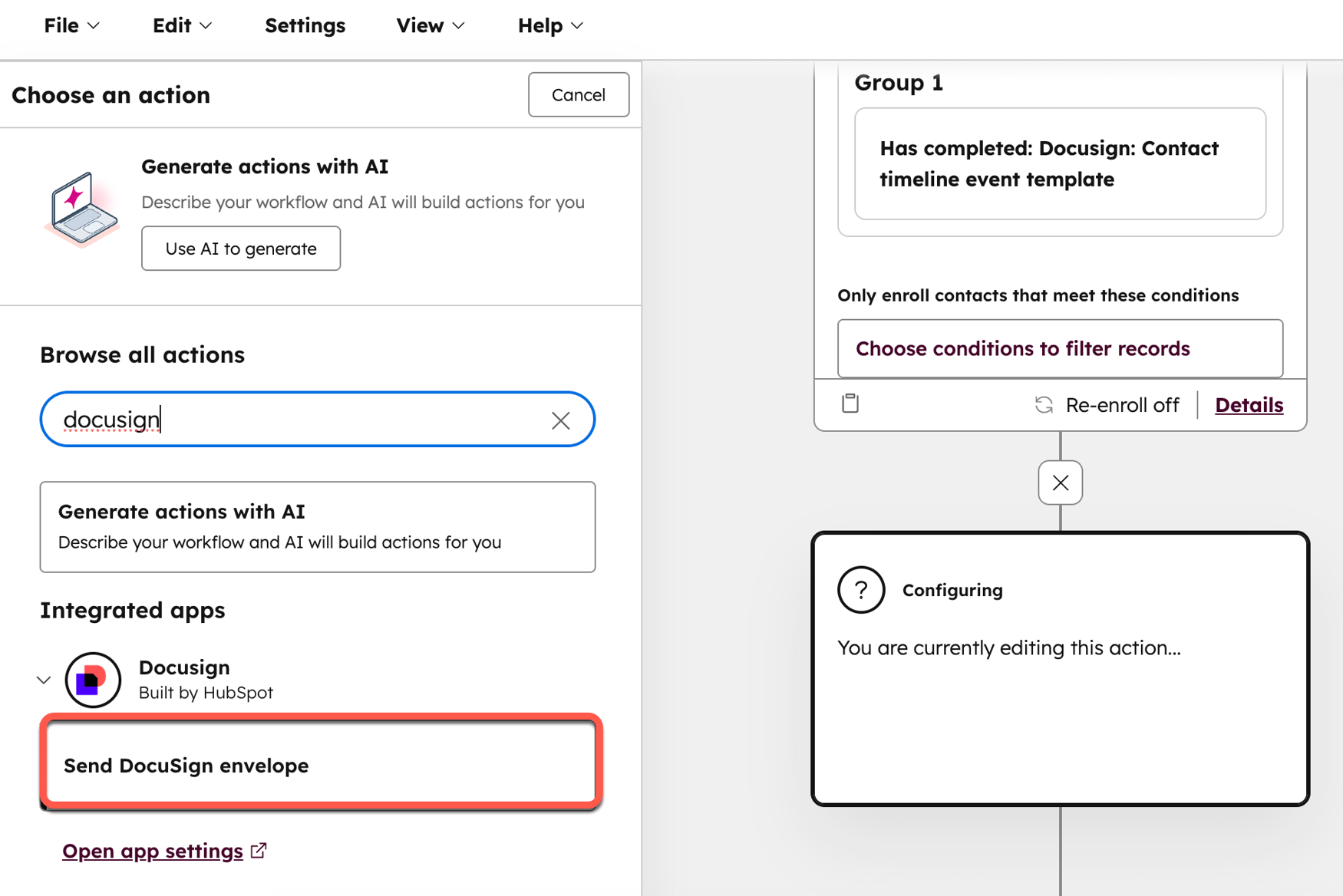Viewport: 1343px width, 896px height.
Task: Select the clipboard copy icon on the trigger card
Action: pos(850,404)
